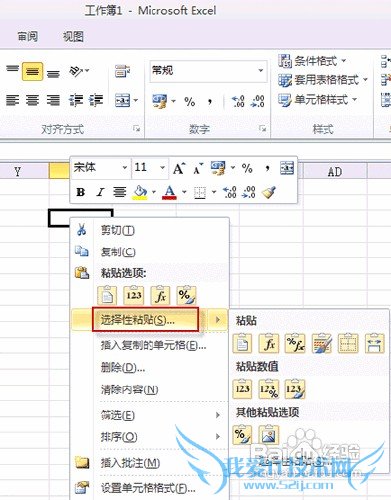Screen dimensions: 391x500
Task: Apply red font color in mini toolbar
Action: click(169, 192)
